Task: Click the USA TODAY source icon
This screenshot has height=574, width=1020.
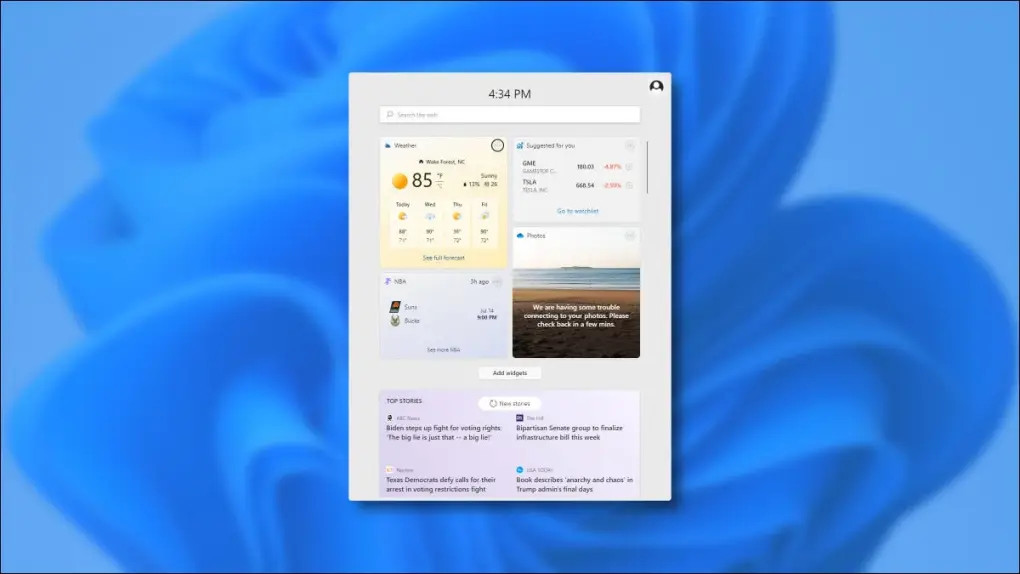Action: pyautogui.click(x=520, y=469)
